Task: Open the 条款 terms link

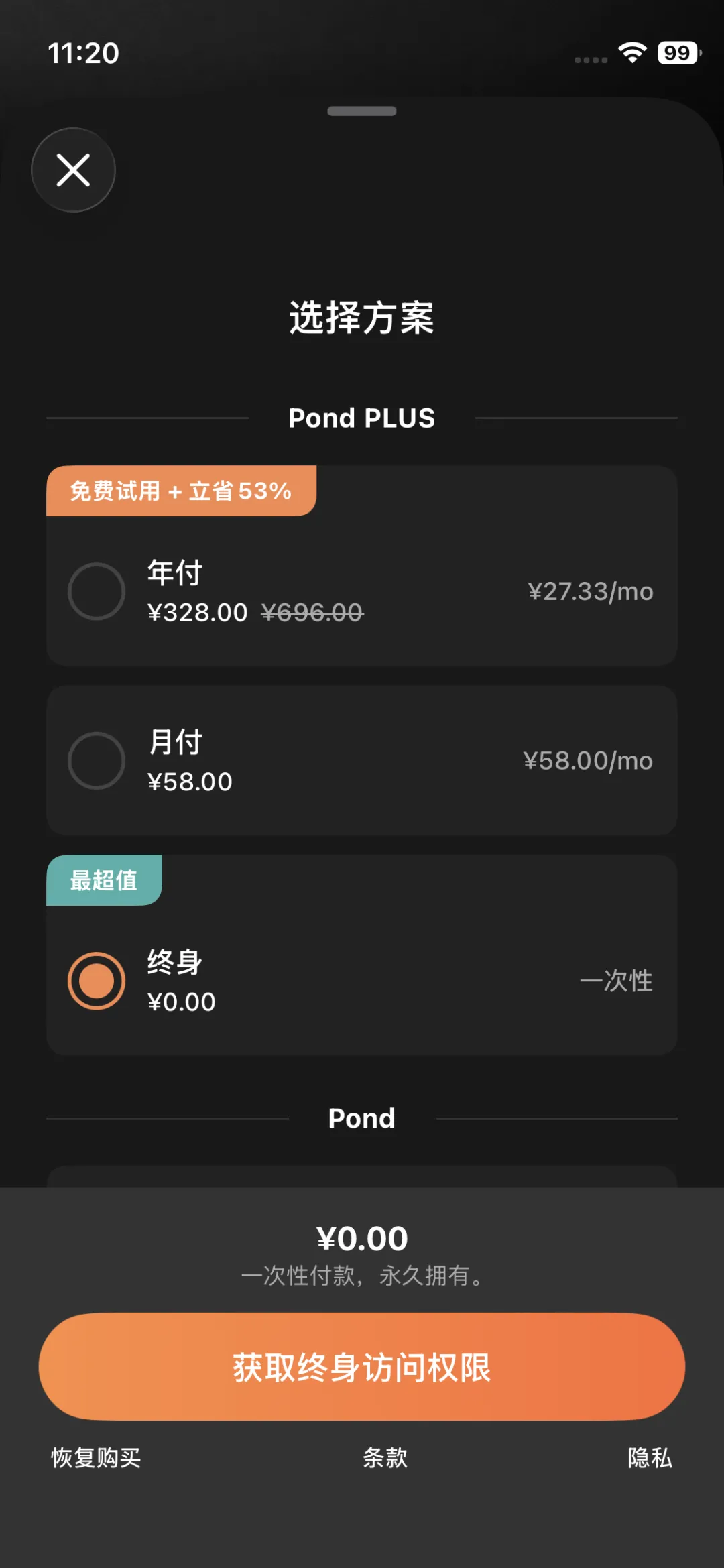Action: point(385,1457)
